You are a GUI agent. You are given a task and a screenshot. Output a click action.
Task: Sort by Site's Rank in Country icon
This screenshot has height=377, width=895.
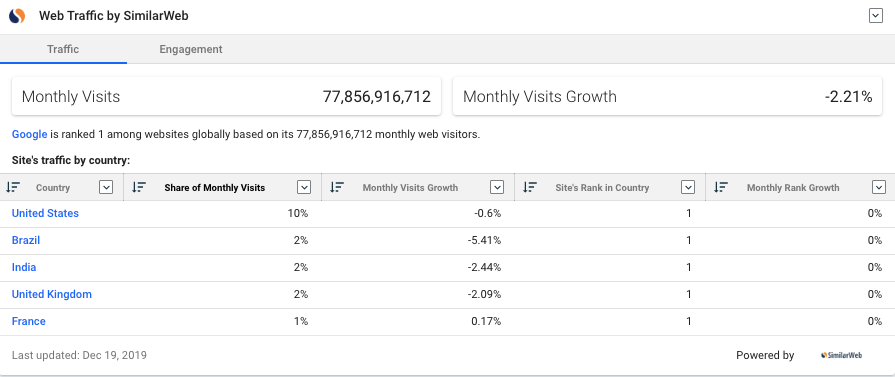click(x=530, y=187)
